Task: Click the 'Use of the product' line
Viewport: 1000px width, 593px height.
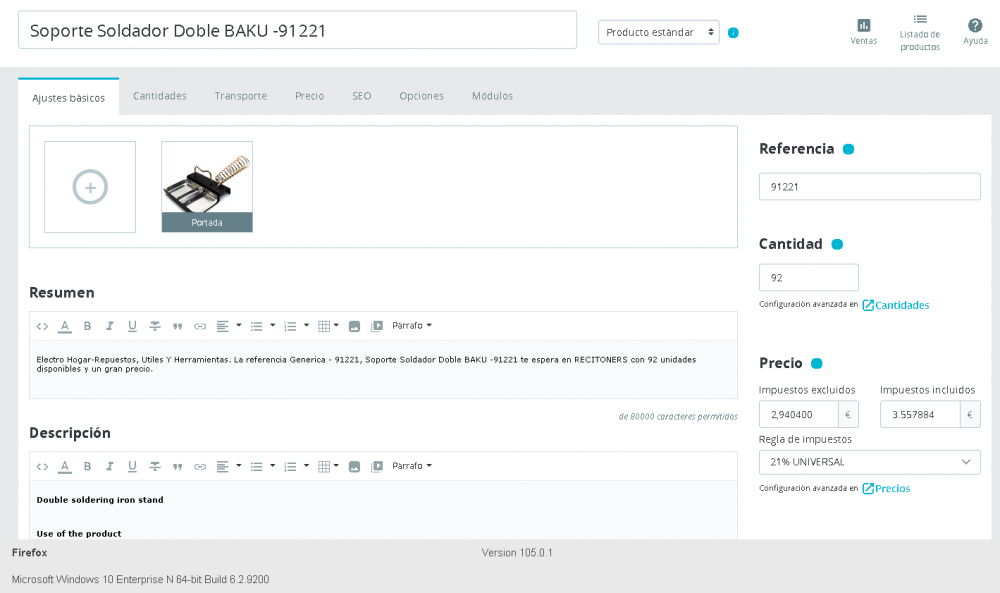Action: point(78,534)
